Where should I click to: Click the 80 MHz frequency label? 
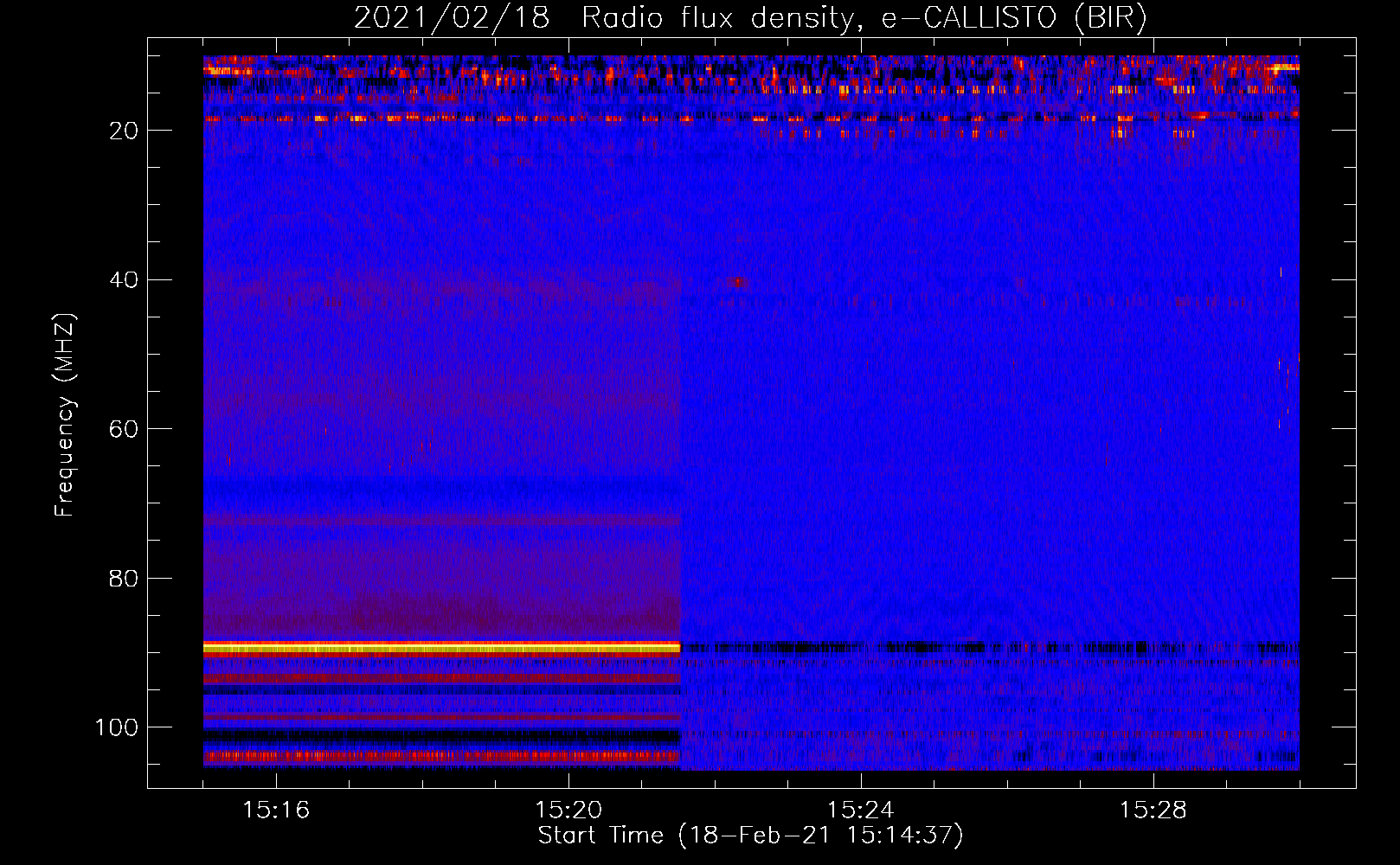point(125,579)
